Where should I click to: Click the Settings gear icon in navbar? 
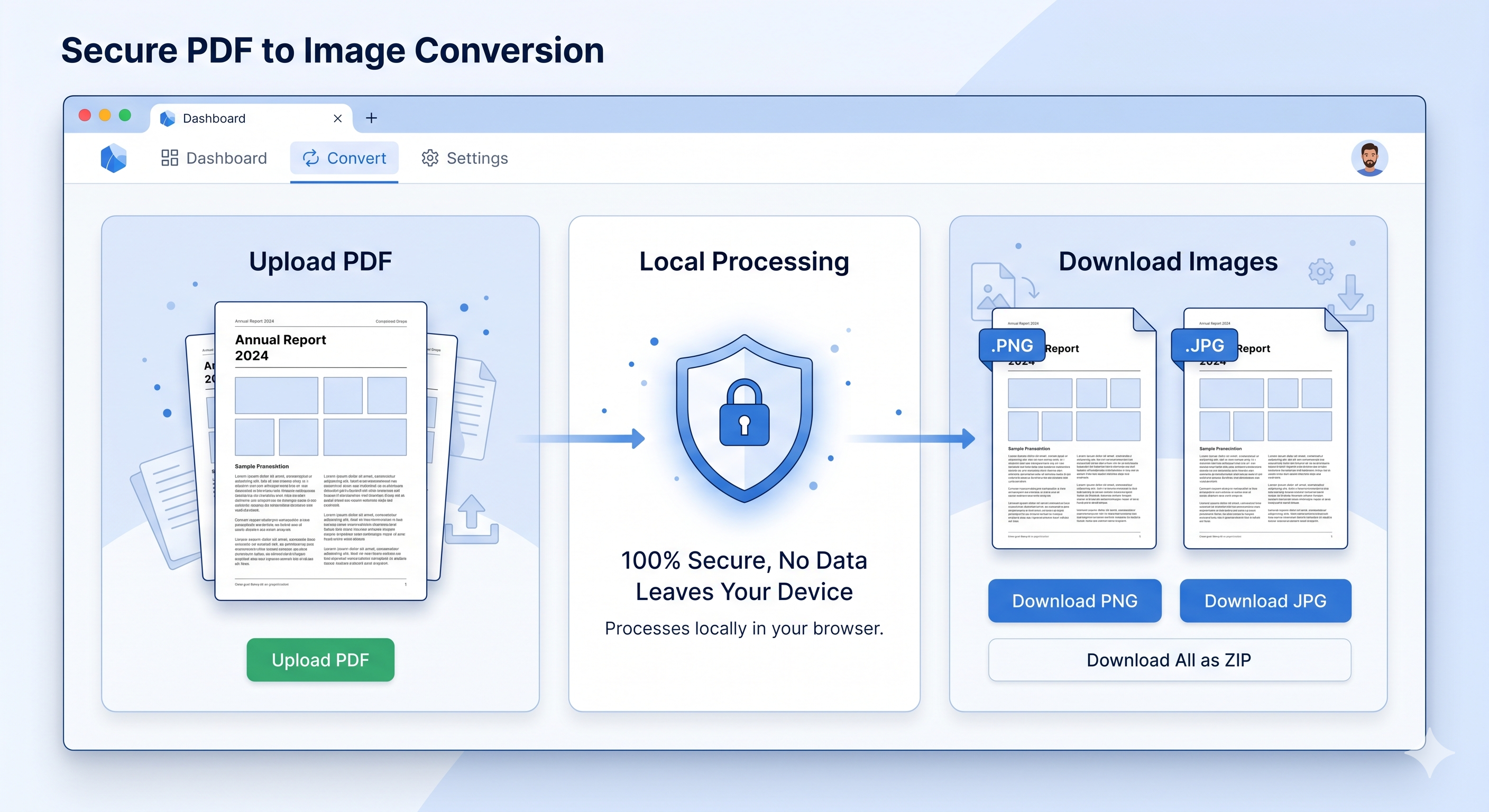coord(430,158)
